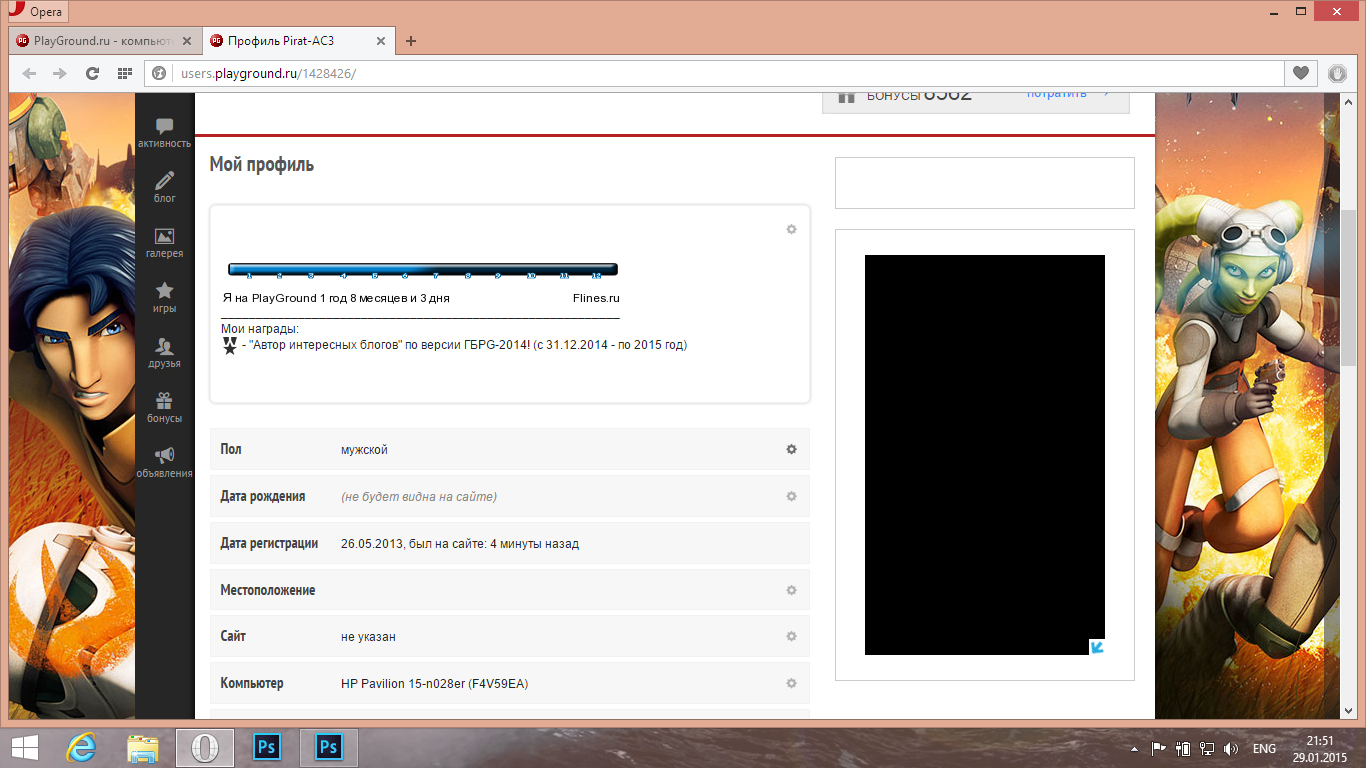Screen dimensions: 1366x768
Task: Edit the Пол field using its gear icon
Action: point(791,449)
